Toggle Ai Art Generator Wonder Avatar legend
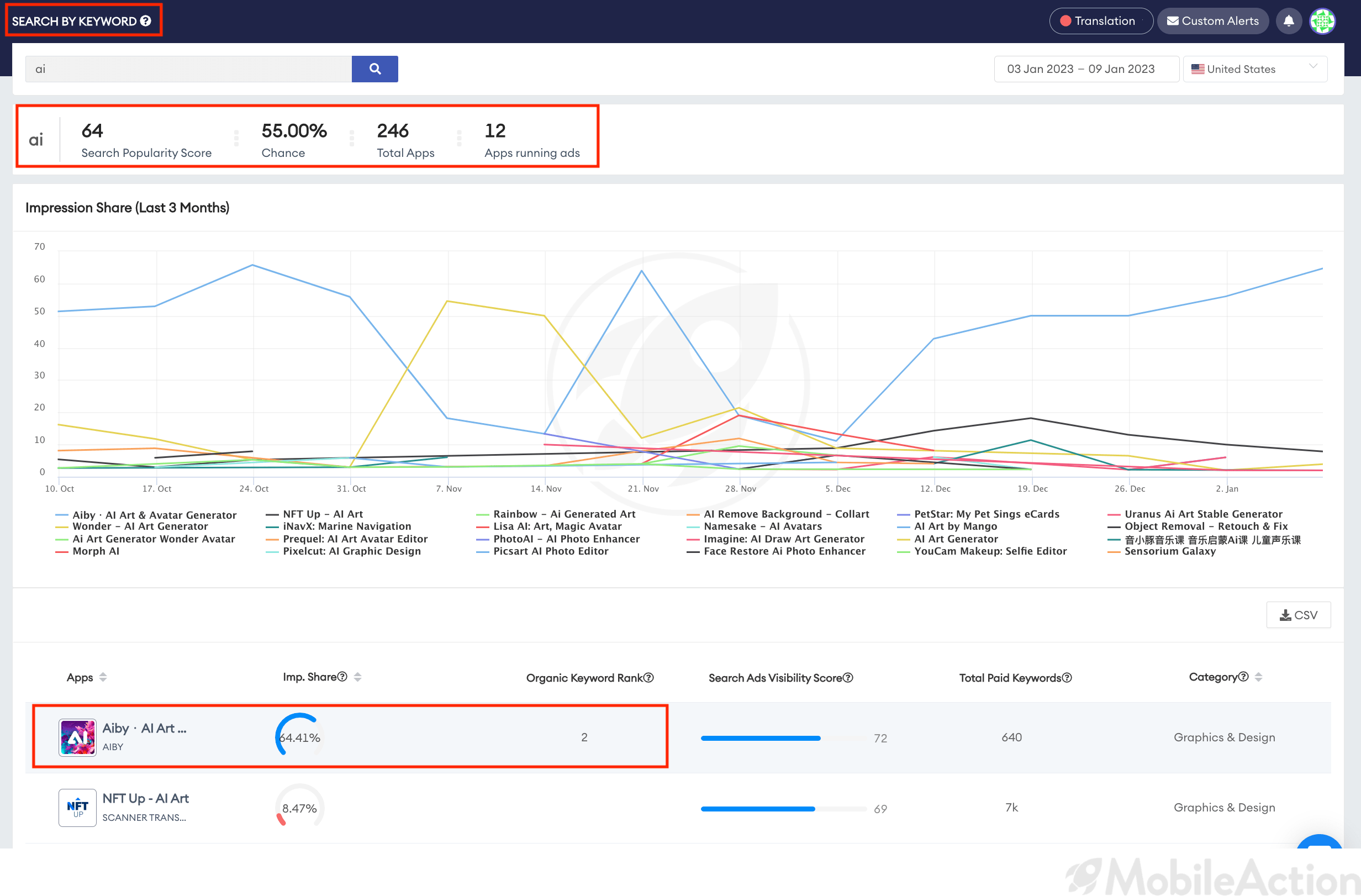Viewport: 1361px width, 896px height. click(x=145, y=539)
